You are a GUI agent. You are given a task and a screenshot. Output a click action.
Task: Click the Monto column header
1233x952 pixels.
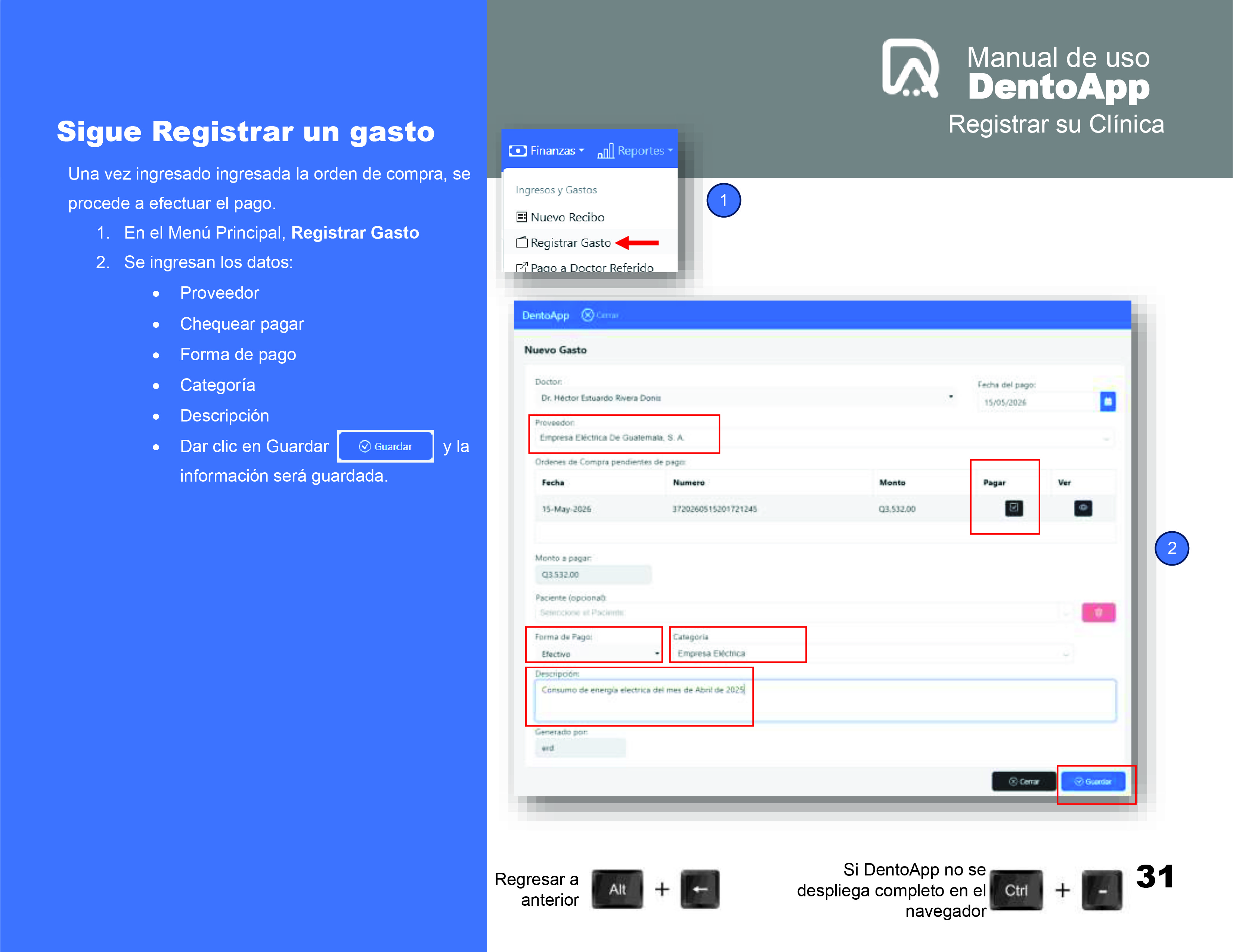tap(892, 482)
